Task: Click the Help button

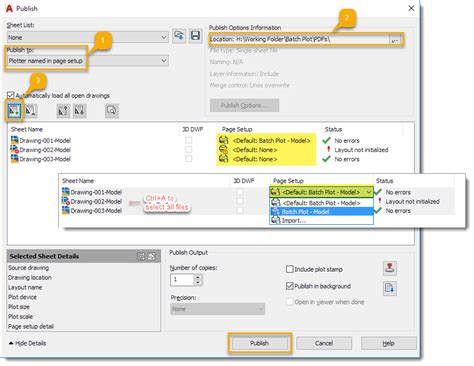Action: (x=389, y=343)
